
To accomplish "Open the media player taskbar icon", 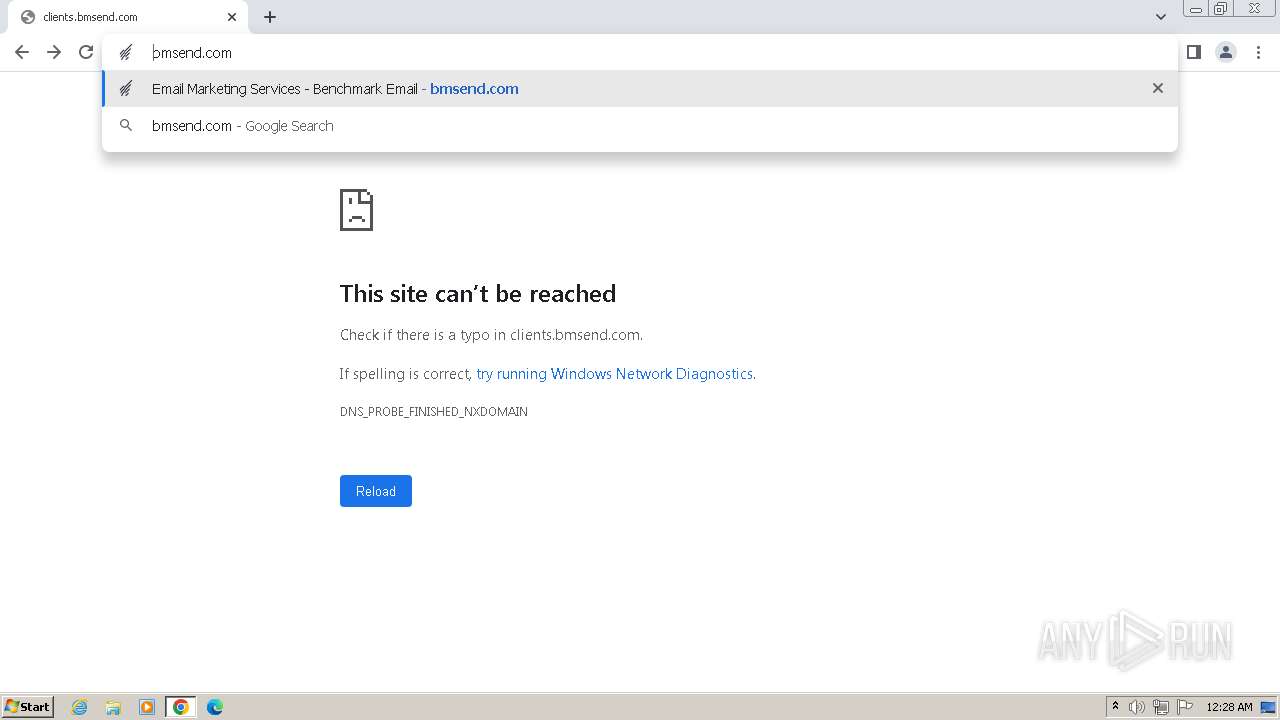I will (147, 707).
